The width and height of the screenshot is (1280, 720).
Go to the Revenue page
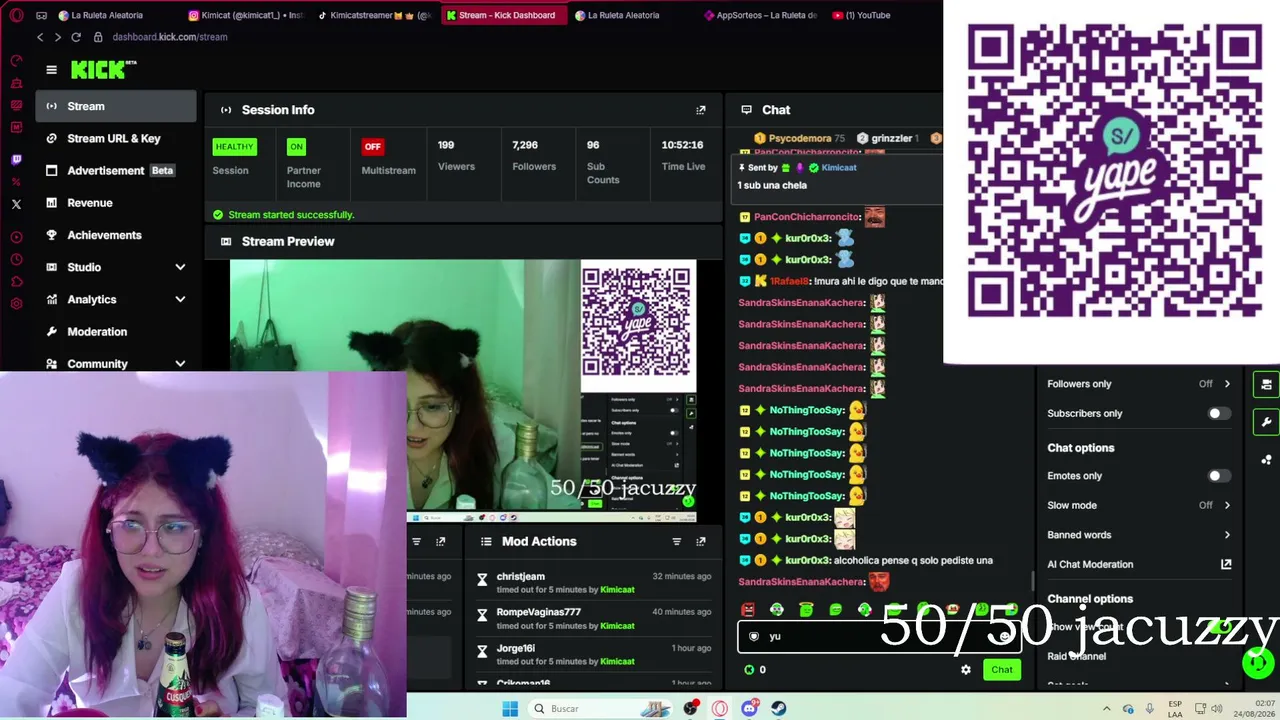[x=116, y=203]
